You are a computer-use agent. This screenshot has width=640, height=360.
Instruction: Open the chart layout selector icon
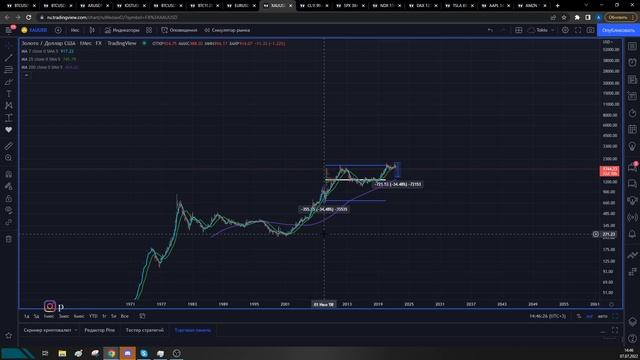coord(518,30)
